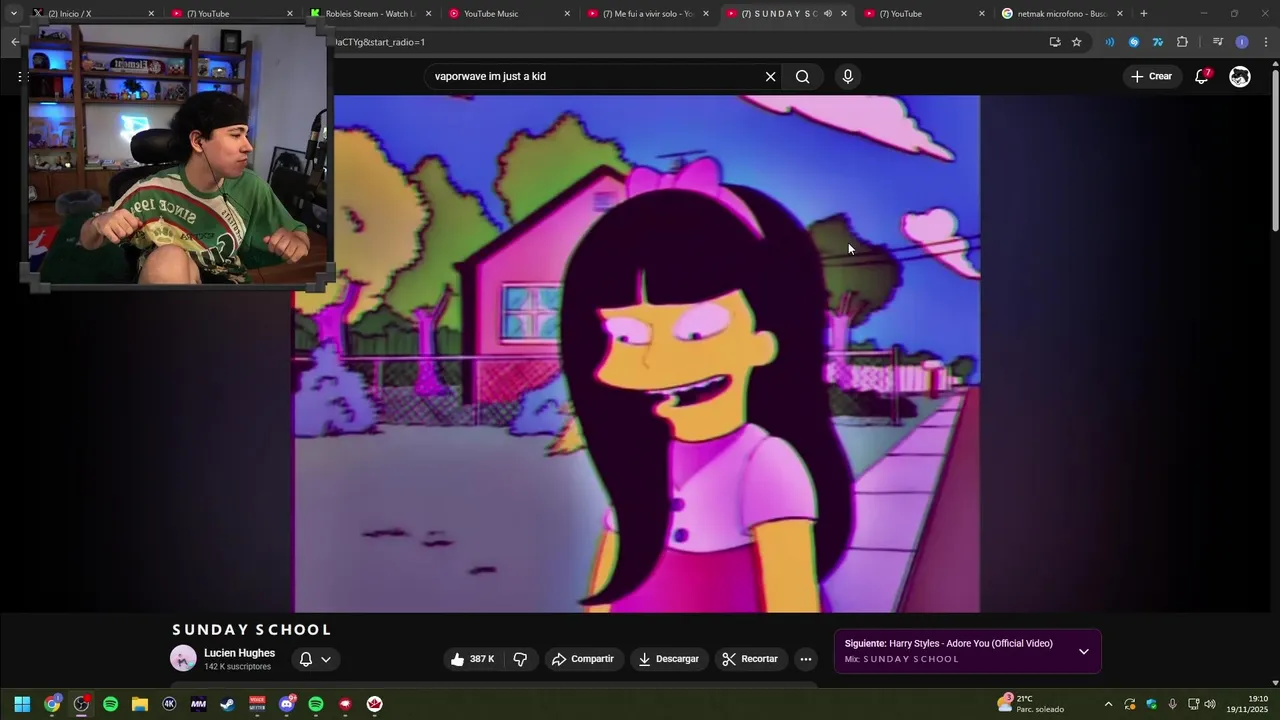Close the netmak microfono tab
This screenshot has width=1280, height=720.
(1119, 14)
